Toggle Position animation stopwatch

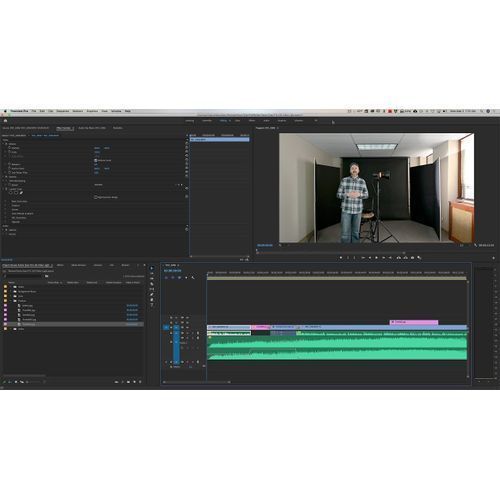(x=9, y=148)
